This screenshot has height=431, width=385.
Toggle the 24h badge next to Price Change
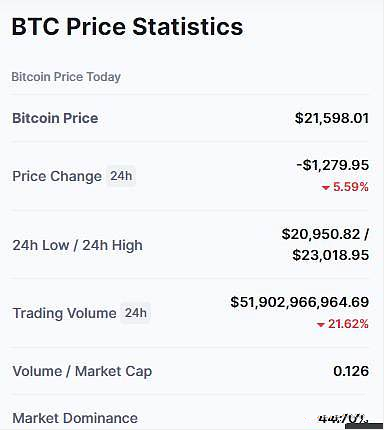[121, 176]
